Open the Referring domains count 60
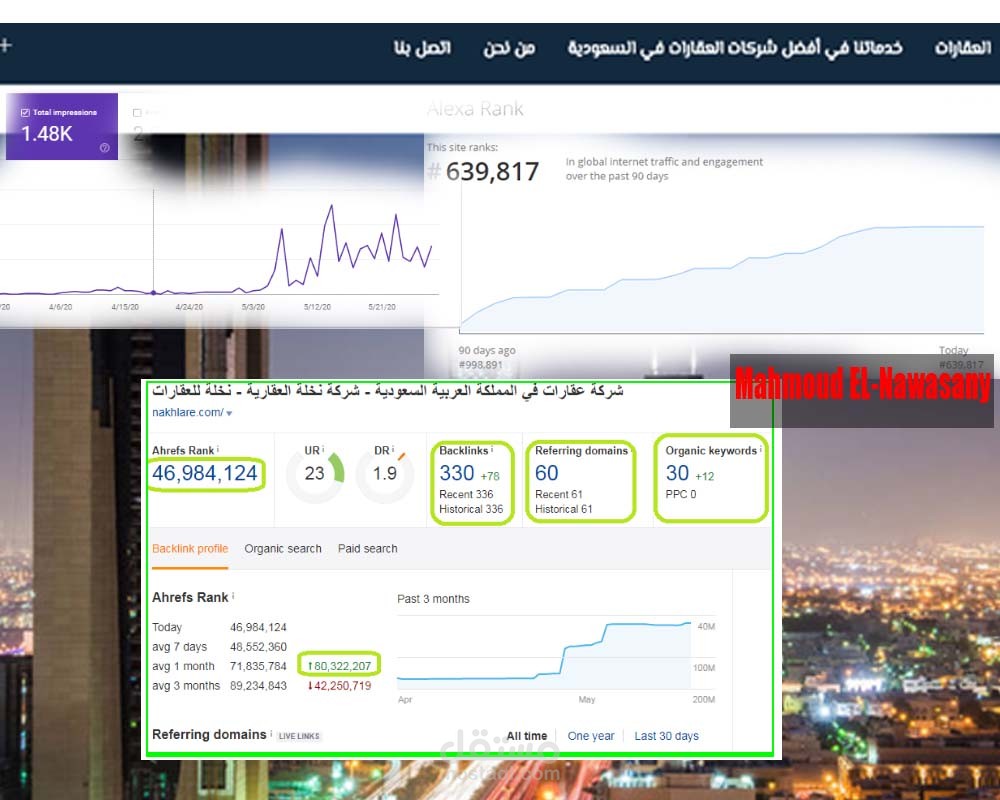This screenshot has height=800, width=1000. pyautogui.click(x=547, y=473)
